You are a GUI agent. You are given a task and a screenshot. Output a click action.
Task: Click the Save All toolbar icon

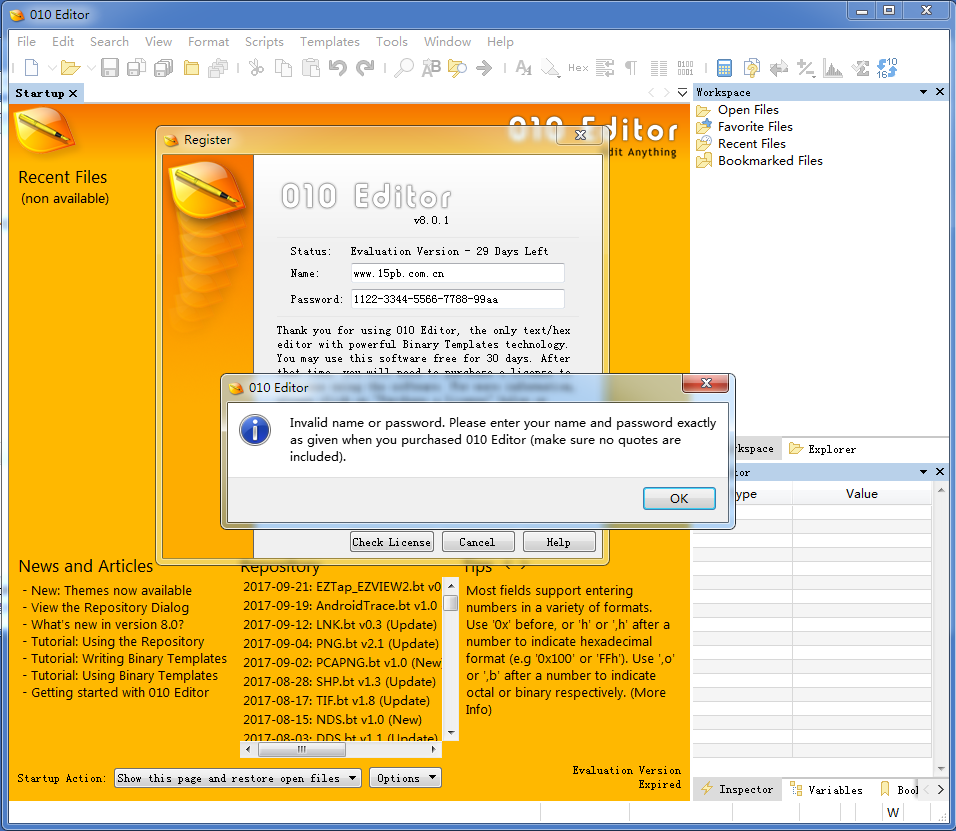click(x=163, y=68)
